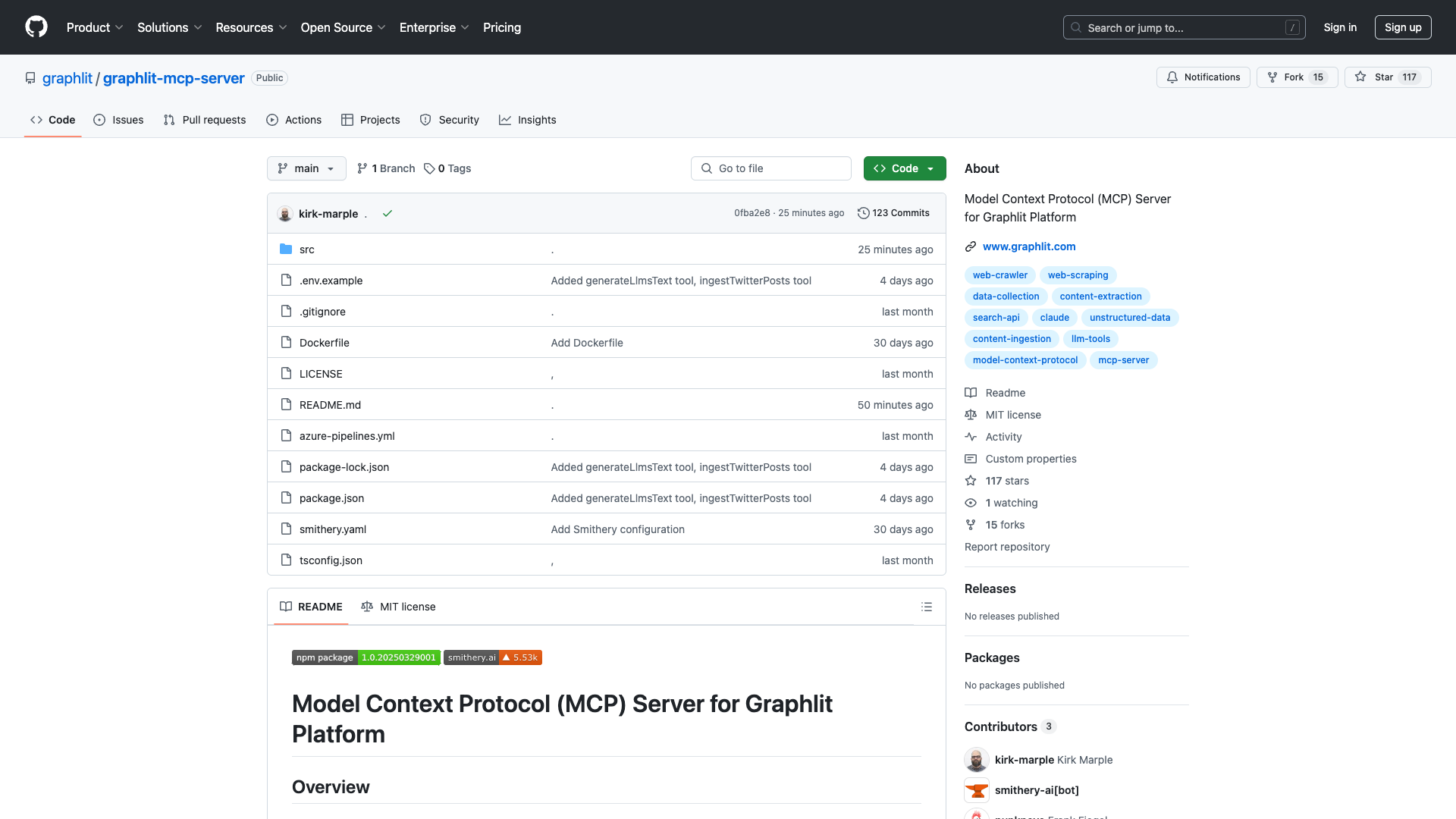Open the GitHub home logo

tap(36, 27)
